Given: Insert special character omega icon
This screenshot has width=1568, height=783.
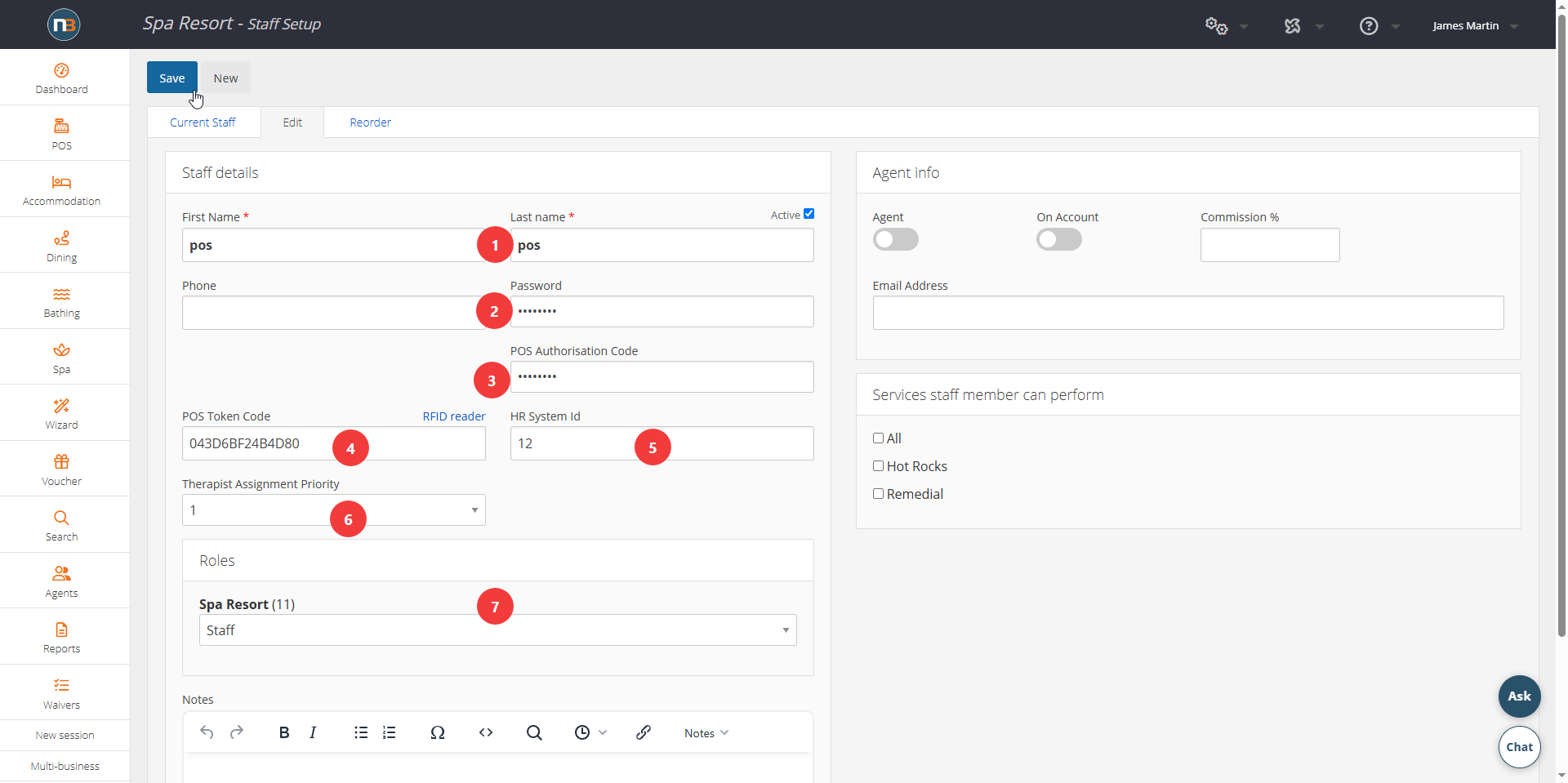Looking at the screenshot, I should (438, 732).
